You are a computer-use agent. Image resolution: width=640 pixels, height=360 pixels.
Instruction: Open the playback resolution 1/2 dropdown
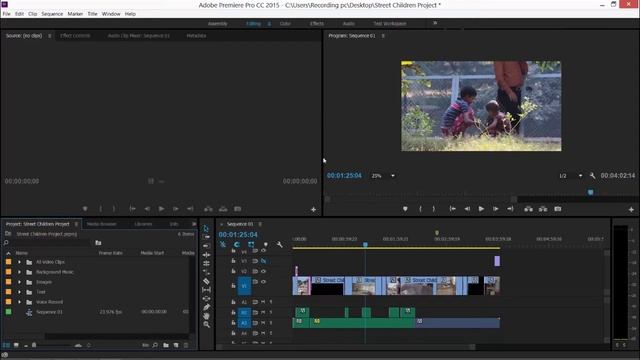tap(570, 176)
